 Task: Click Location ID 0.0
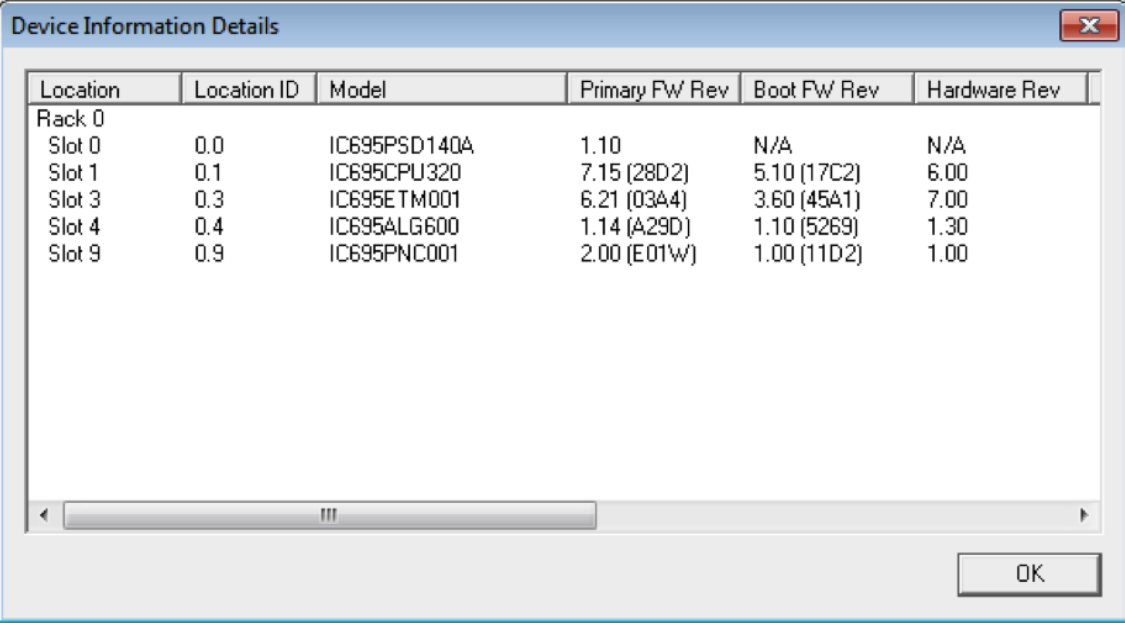click(209, 146)
